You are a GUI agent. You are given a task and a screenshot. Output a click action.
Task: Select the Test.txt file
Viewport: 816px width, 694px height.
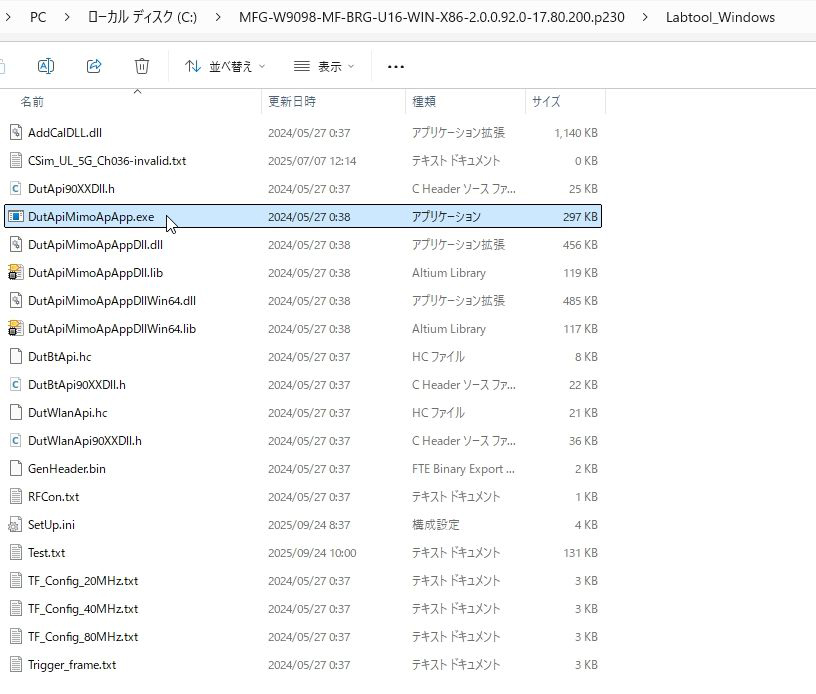(46, 552)
